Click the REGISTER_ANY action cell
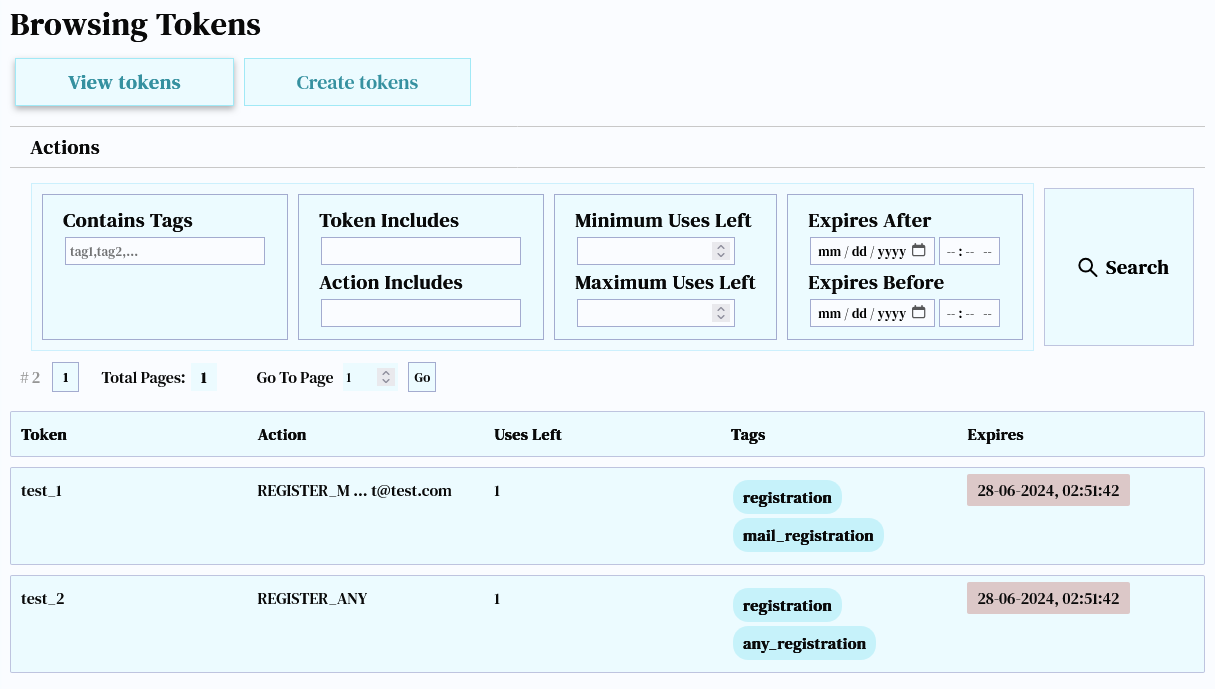Screen dimensions: 1215x689 (x=312, y=599)
